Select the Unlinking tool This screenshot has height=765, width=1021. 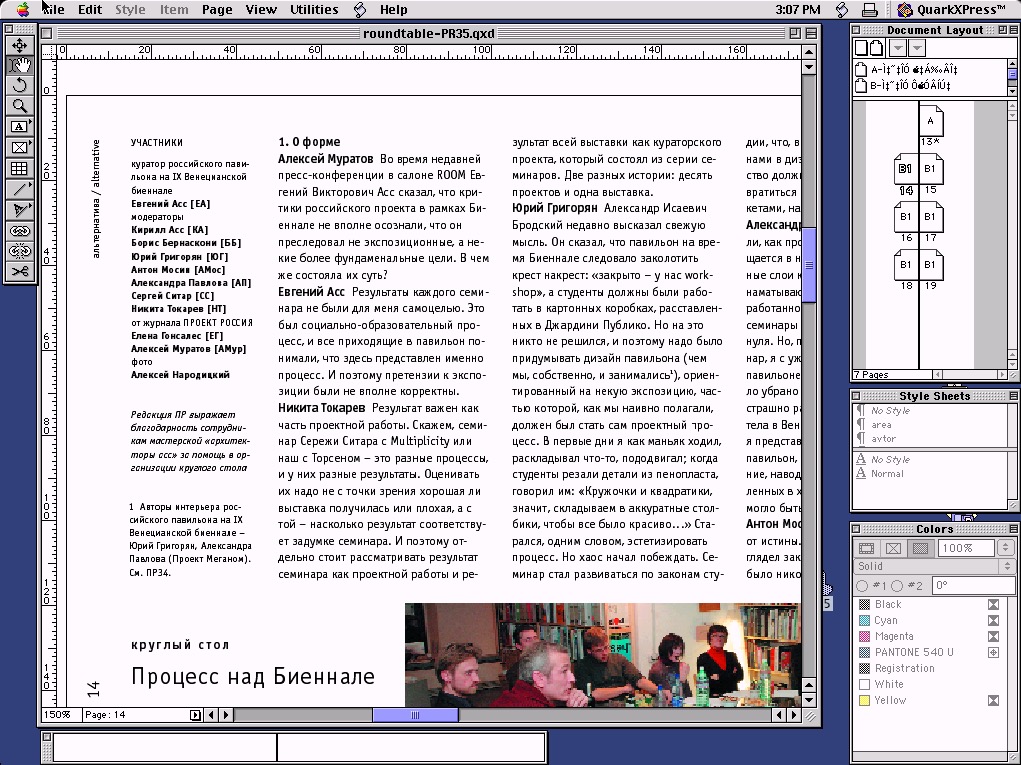(20, 251)
